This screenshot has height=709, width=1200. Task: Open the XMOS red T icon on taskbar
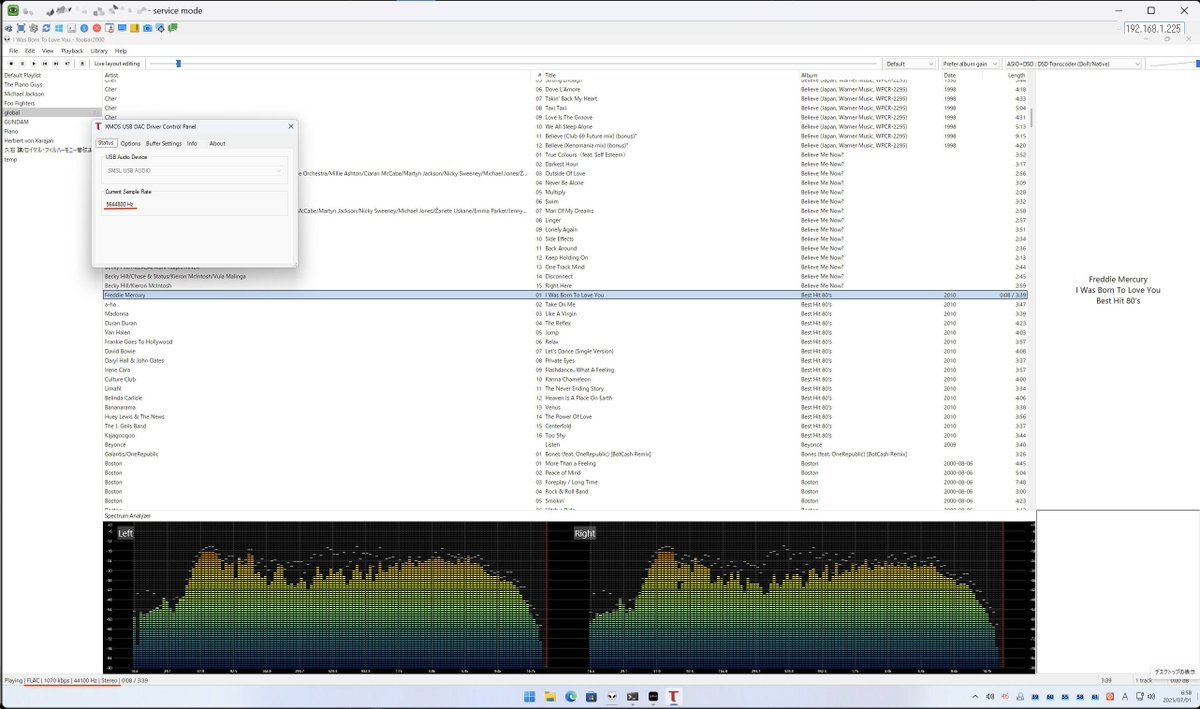[x=674, y=696]
